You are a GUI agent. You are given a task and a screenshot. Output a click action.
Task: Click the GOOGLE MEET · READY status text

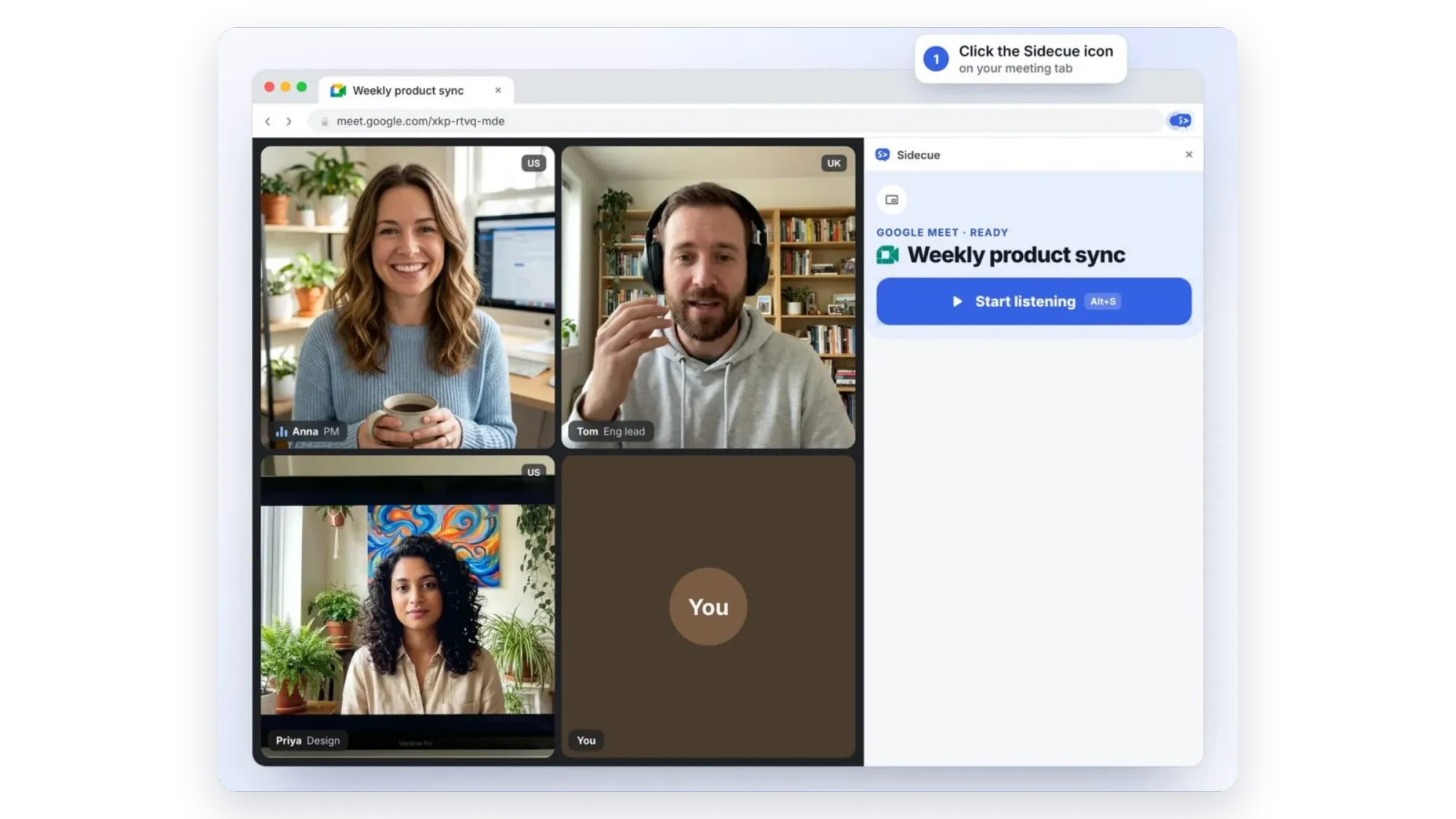tap(942, 232)
